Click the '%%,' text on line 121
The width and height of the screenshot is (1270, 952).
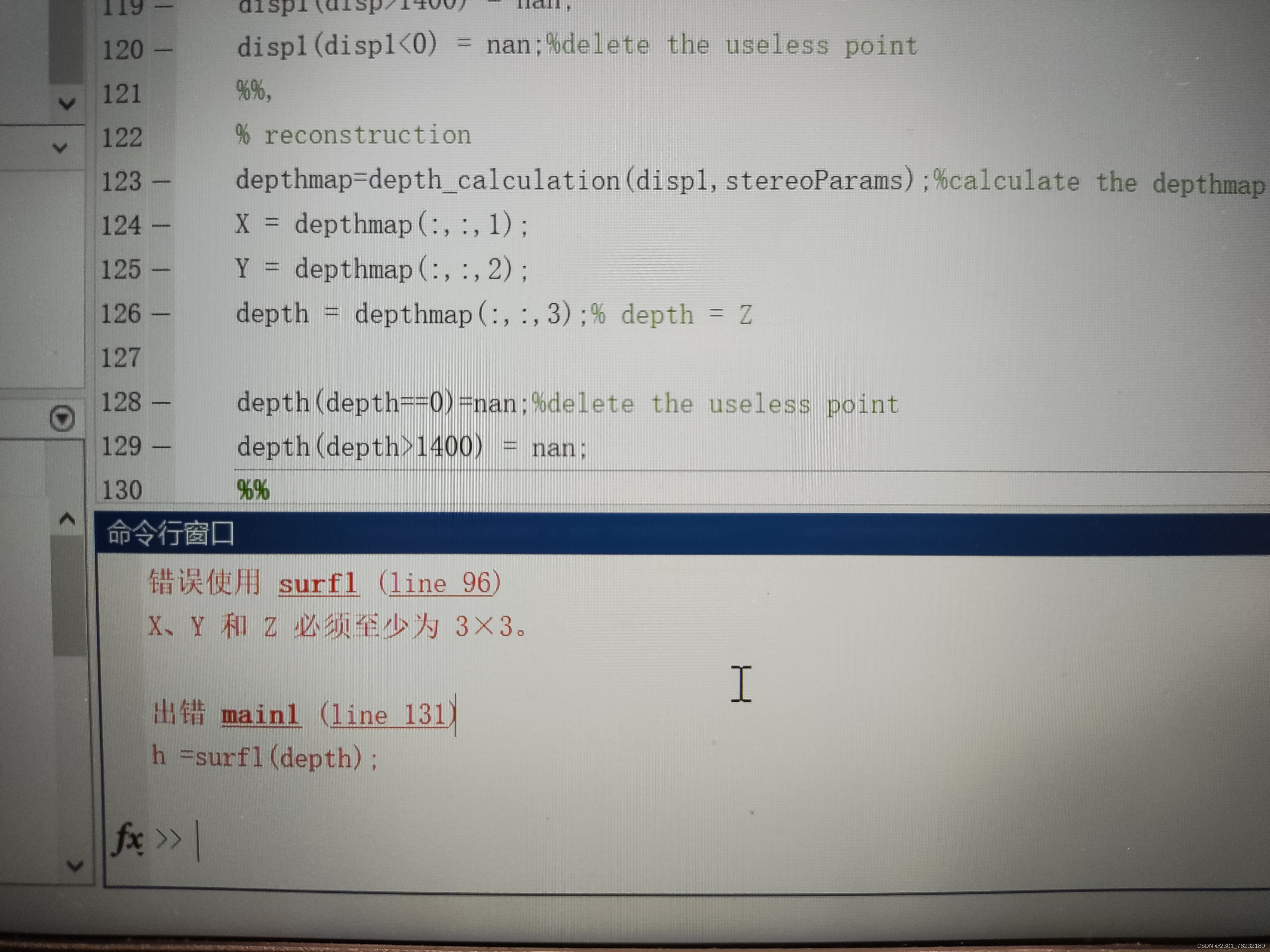253,91
